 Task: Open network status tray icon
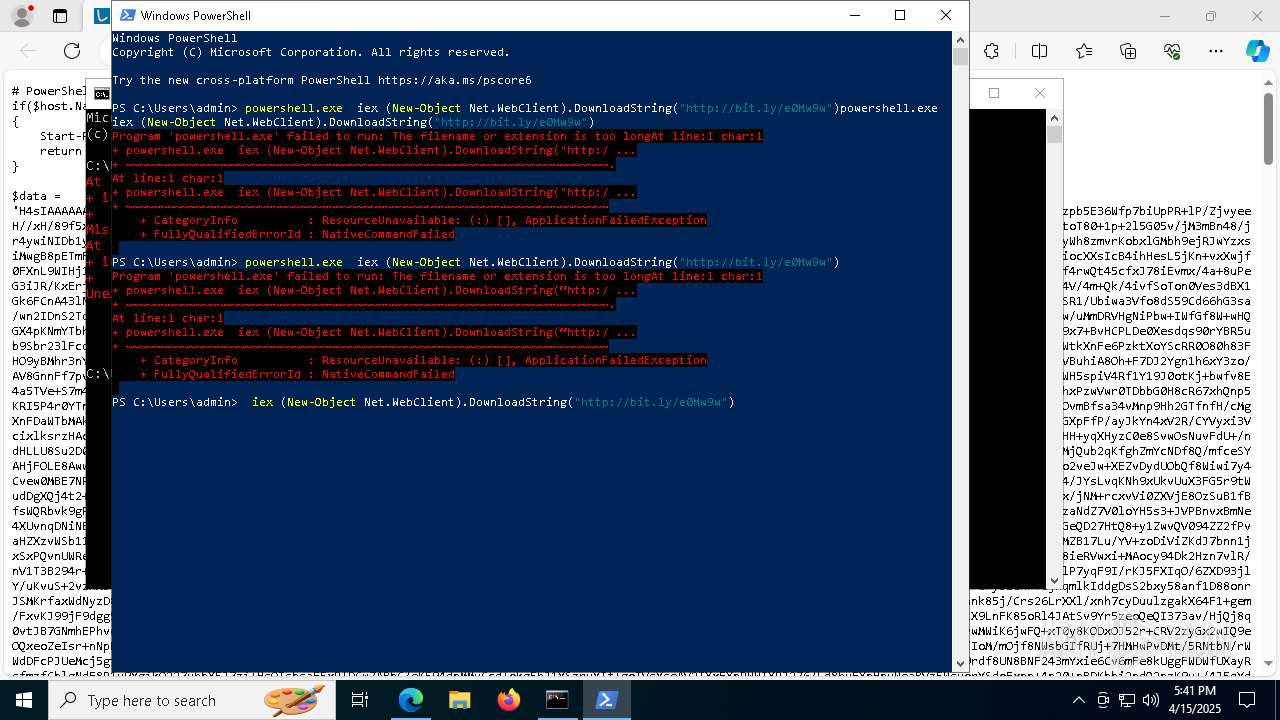pos(1127,700)
